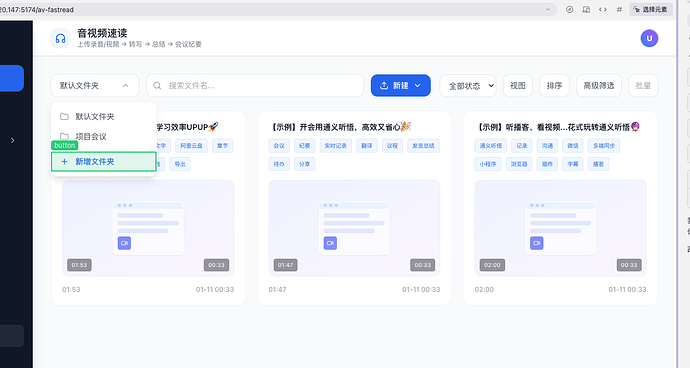This screenshot has height=368, width=690.
Task: Click the video camera icon on 开会用通义听悟 card
Action: (330, 243)
